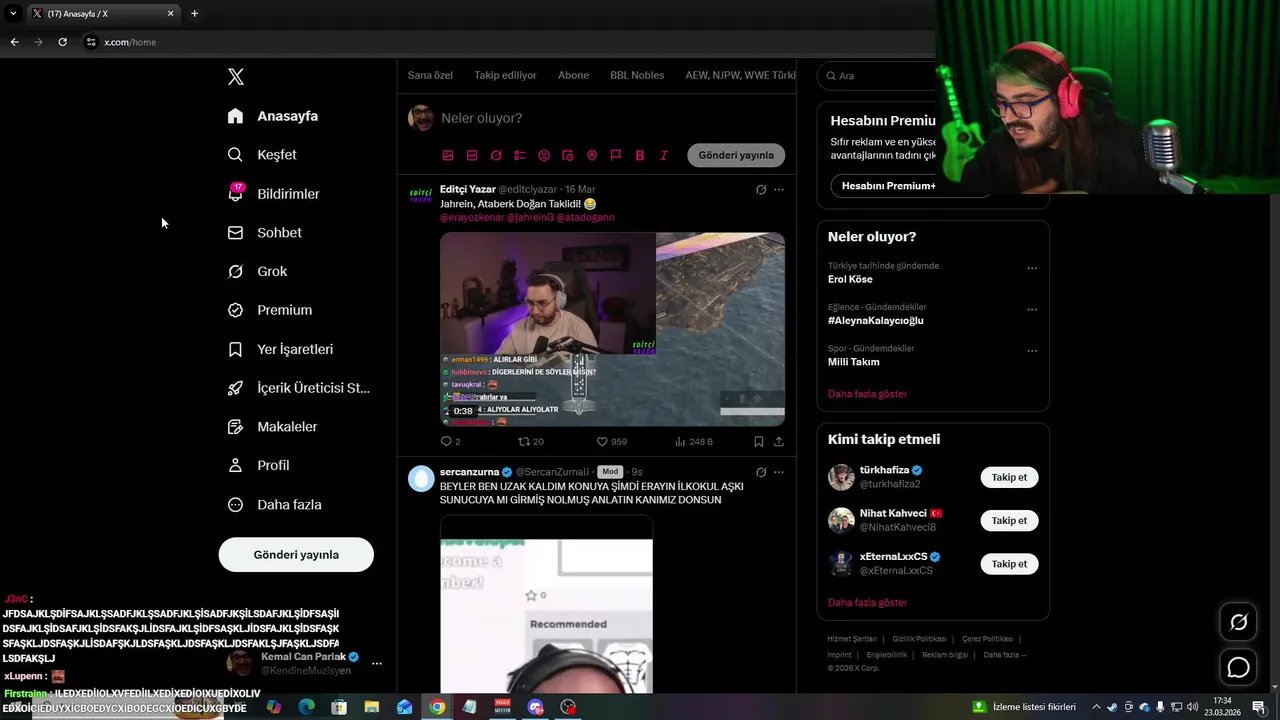The height and width of the screenshot is (720, 1280).
Task: Reply to Editçi Yazar post
Action: [451, 442]
